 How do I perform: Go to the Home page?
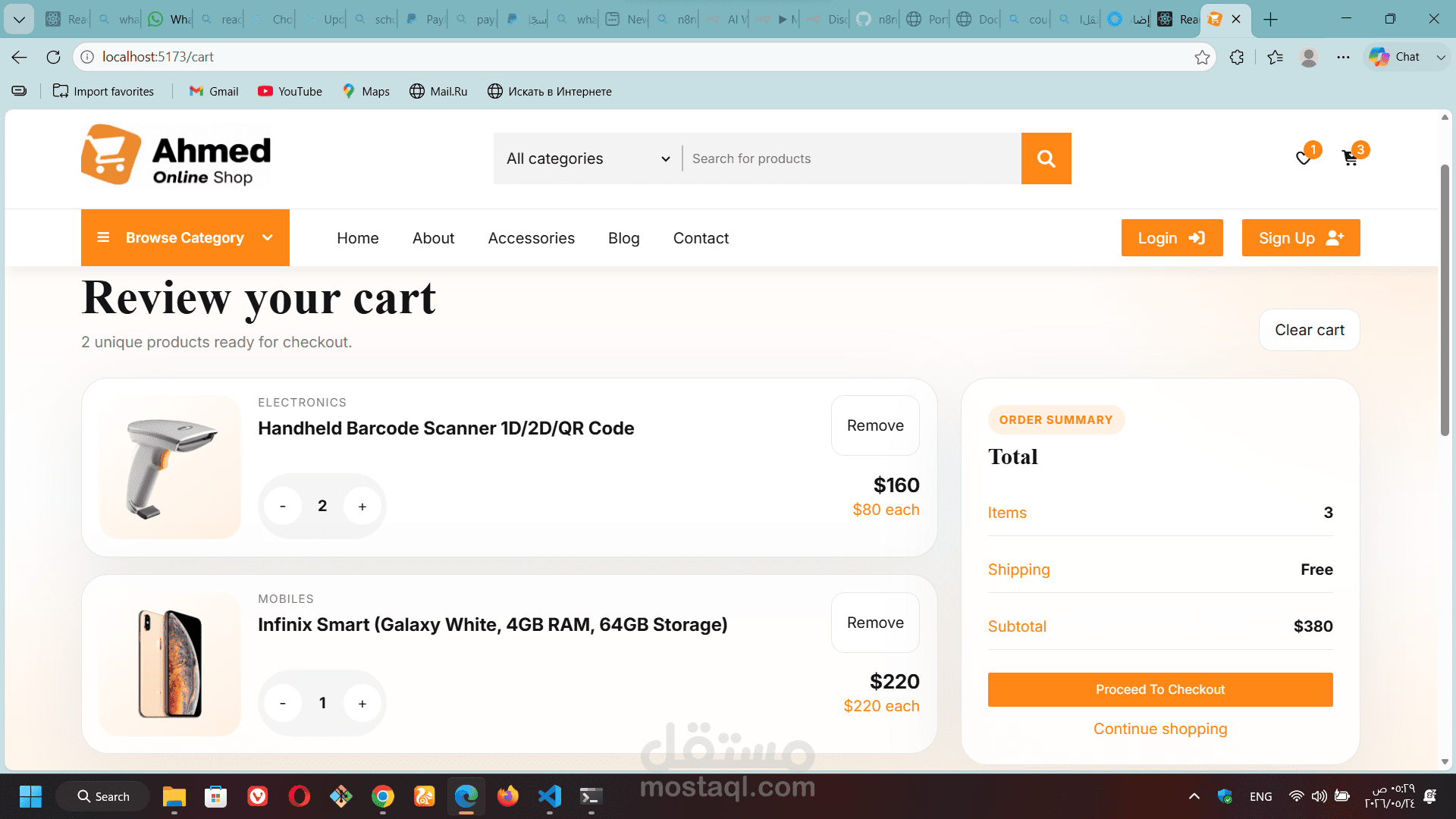[358, 238]
